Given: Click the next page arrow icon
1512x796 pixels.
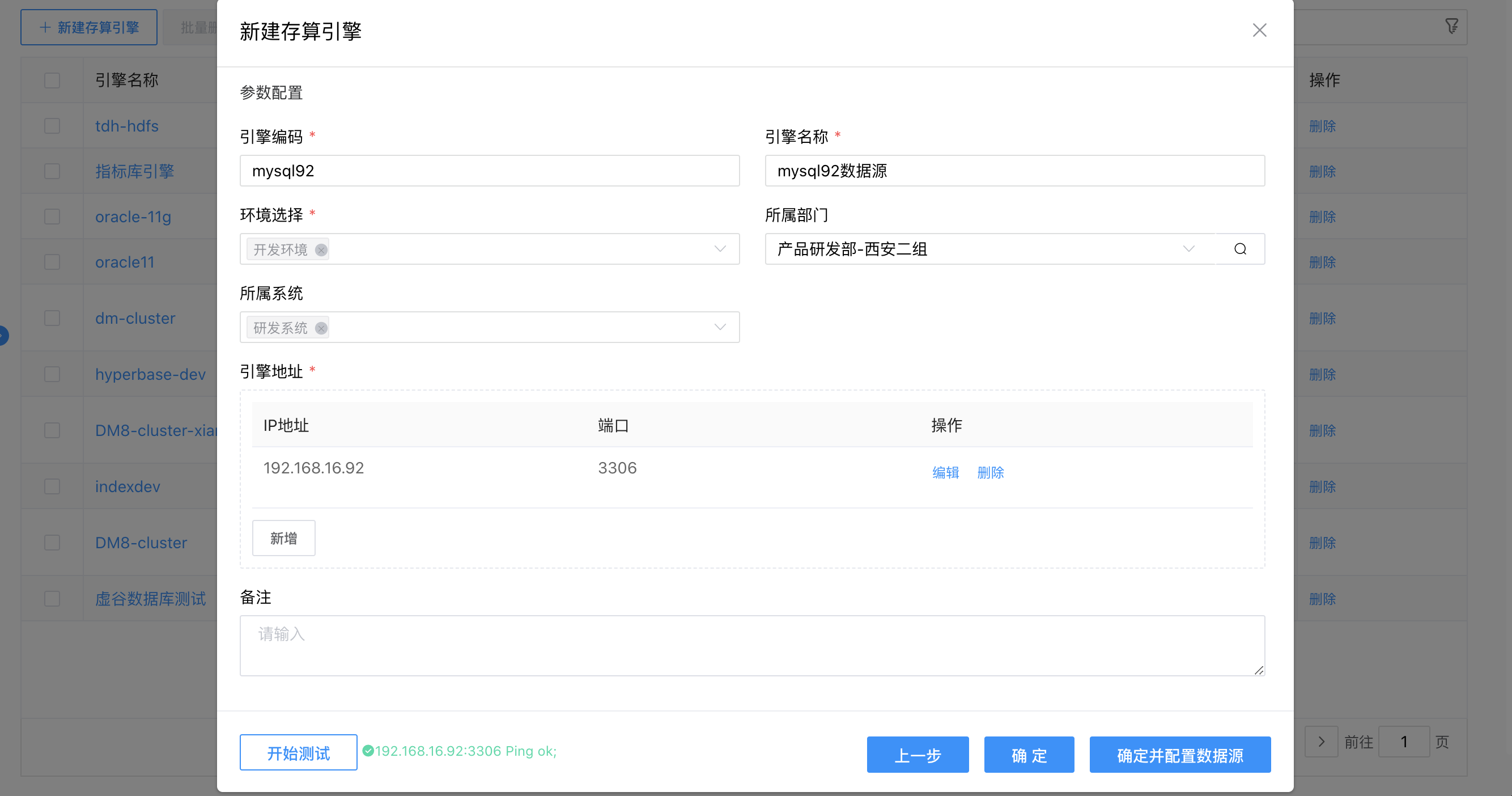Looking at the screenshot, I should (x=1321, y=742).
